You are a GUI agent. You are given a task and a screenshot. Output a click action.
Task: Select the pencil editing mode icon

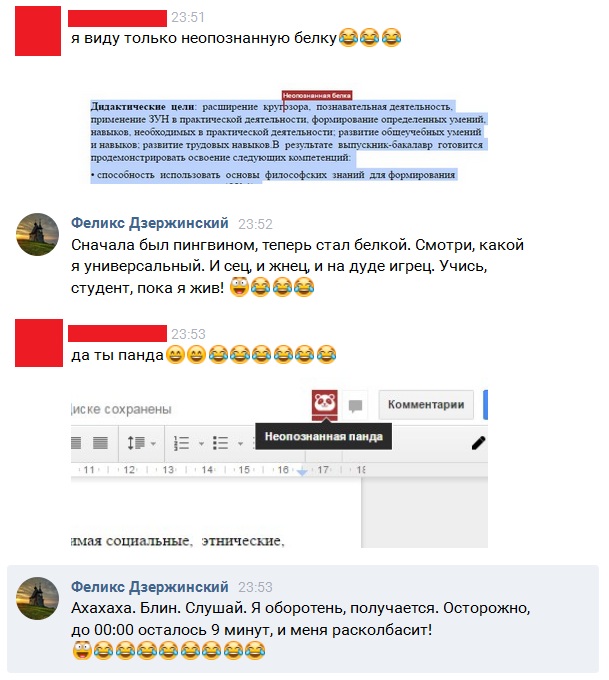[x=478, y=443]
